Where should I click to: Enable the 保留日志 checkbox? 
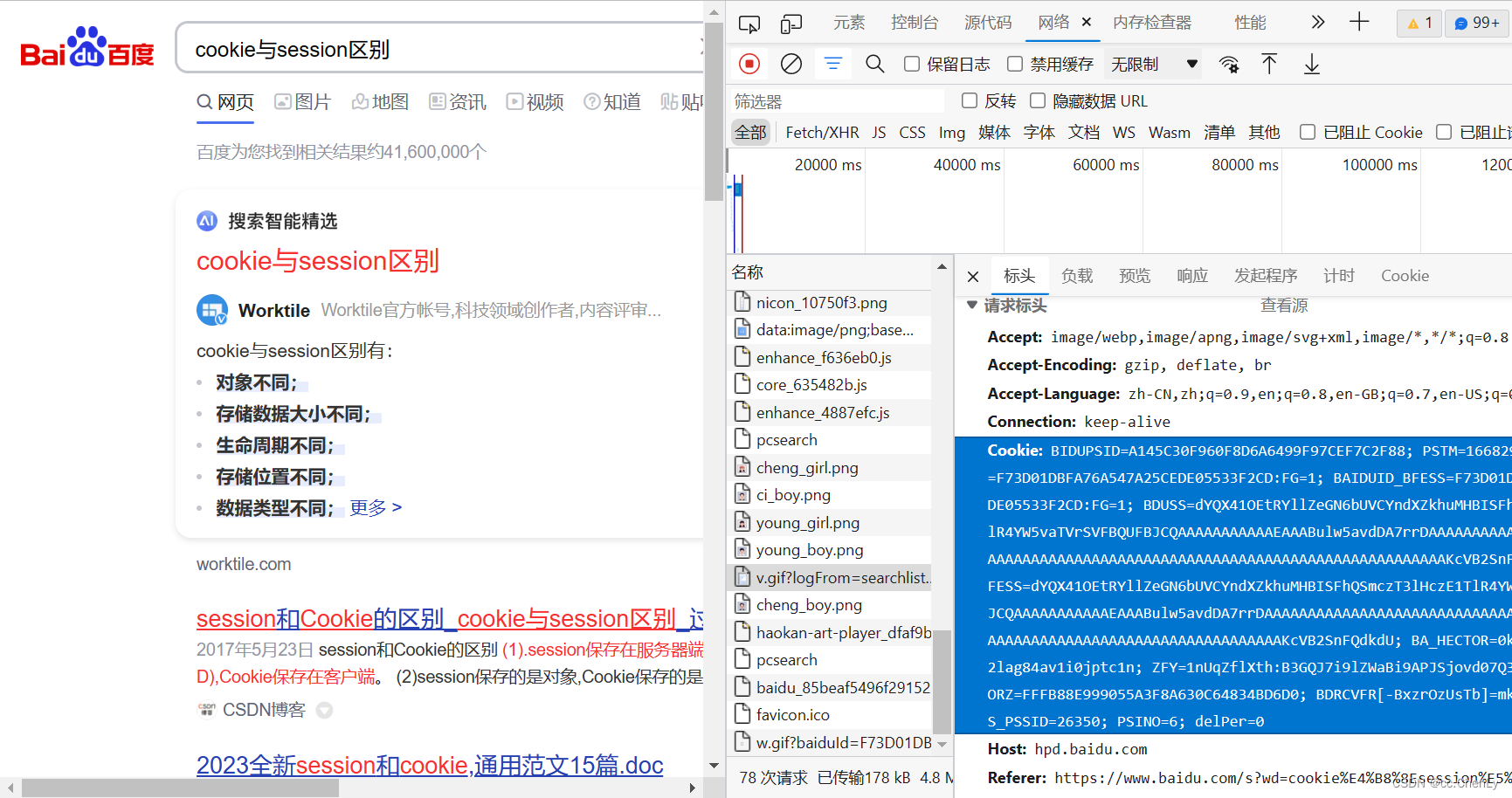coord(912,64)
